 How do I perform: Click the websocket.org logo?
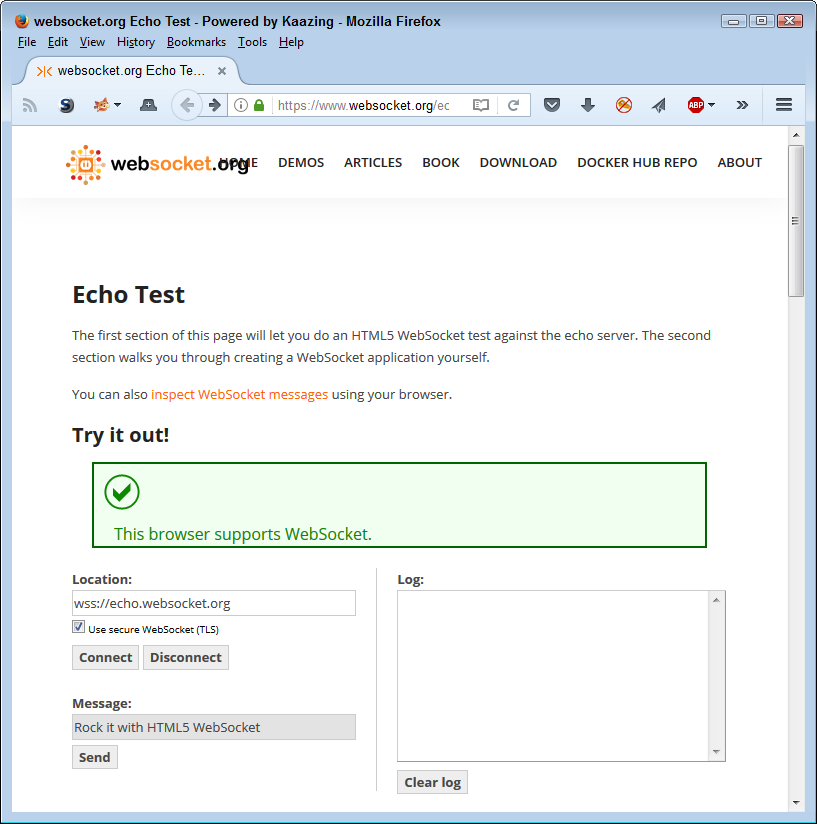tap(157, 164)
